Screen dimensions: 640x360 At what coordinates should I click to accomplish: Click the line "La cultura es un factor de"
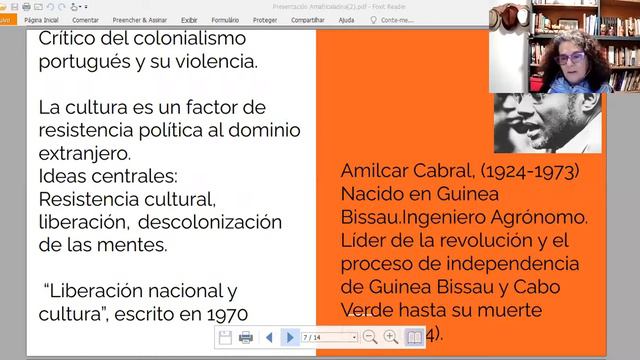[152, 107]
